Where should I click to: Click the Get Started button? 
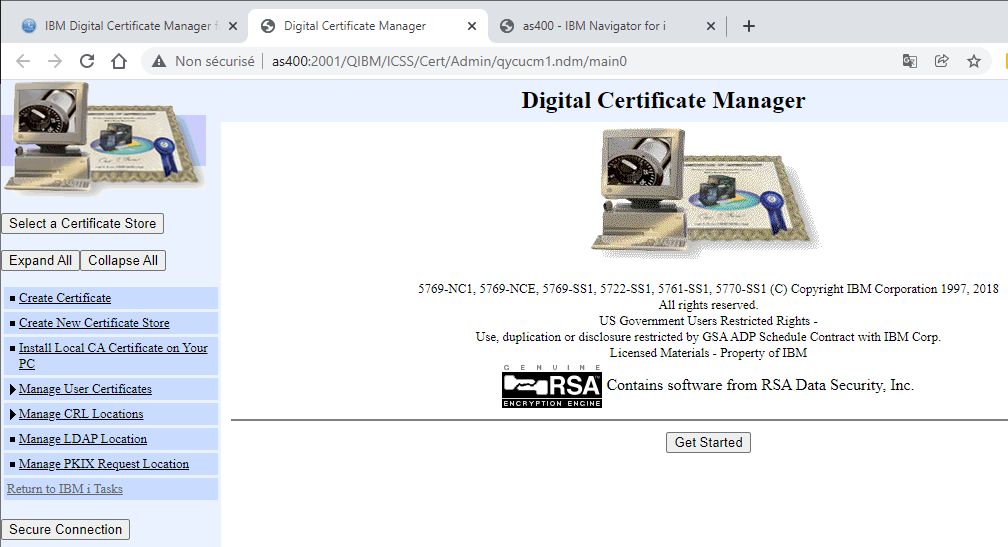(x=708, y=442)
